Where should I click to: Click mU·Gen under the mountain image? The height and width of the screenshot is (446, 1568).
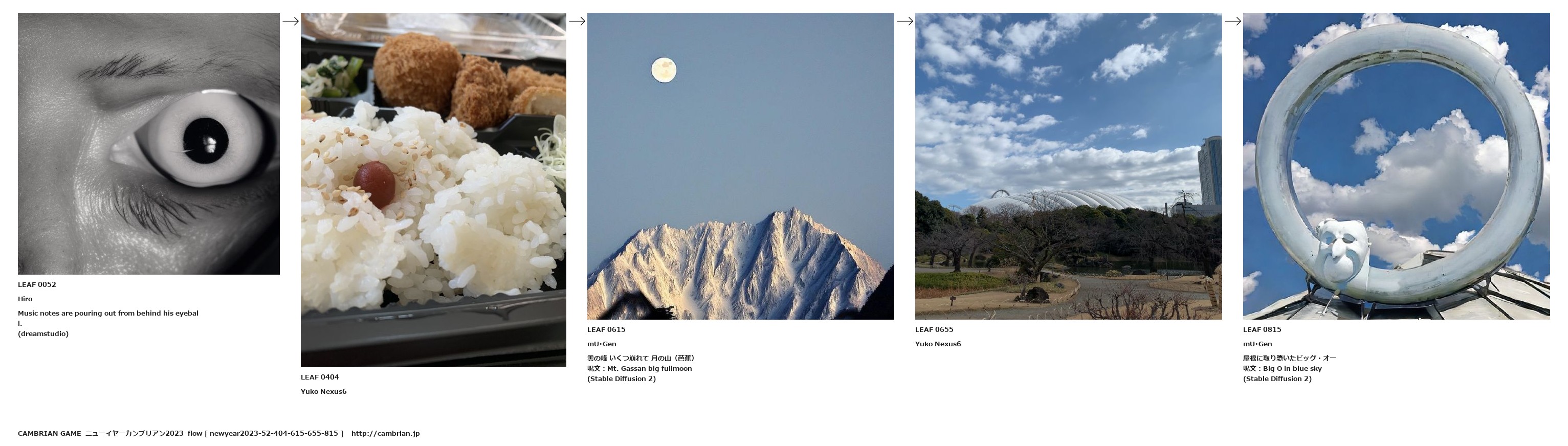(x=602, y=344)
